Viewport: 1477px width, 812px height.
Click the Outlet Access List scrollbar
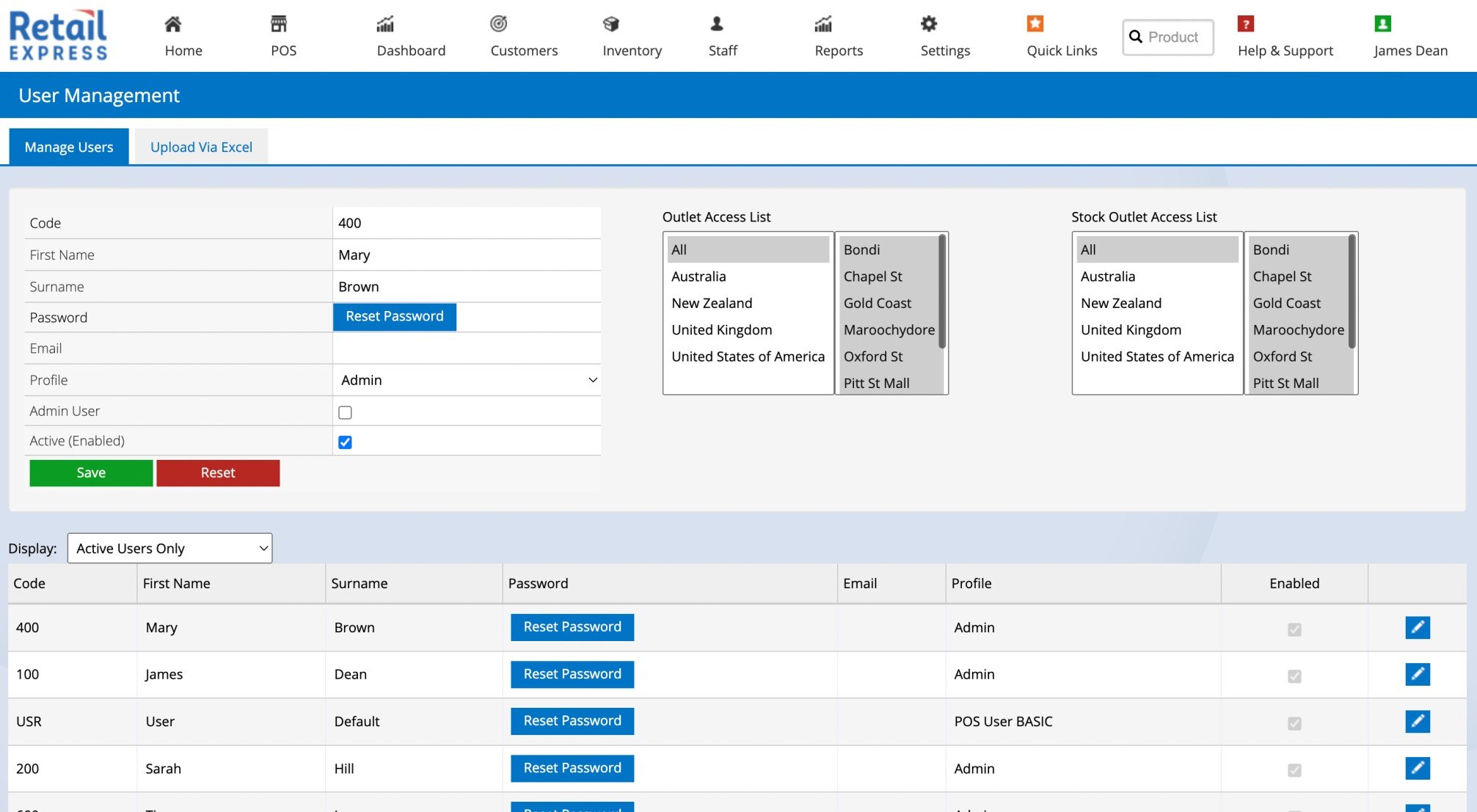(x=942, y=292)
